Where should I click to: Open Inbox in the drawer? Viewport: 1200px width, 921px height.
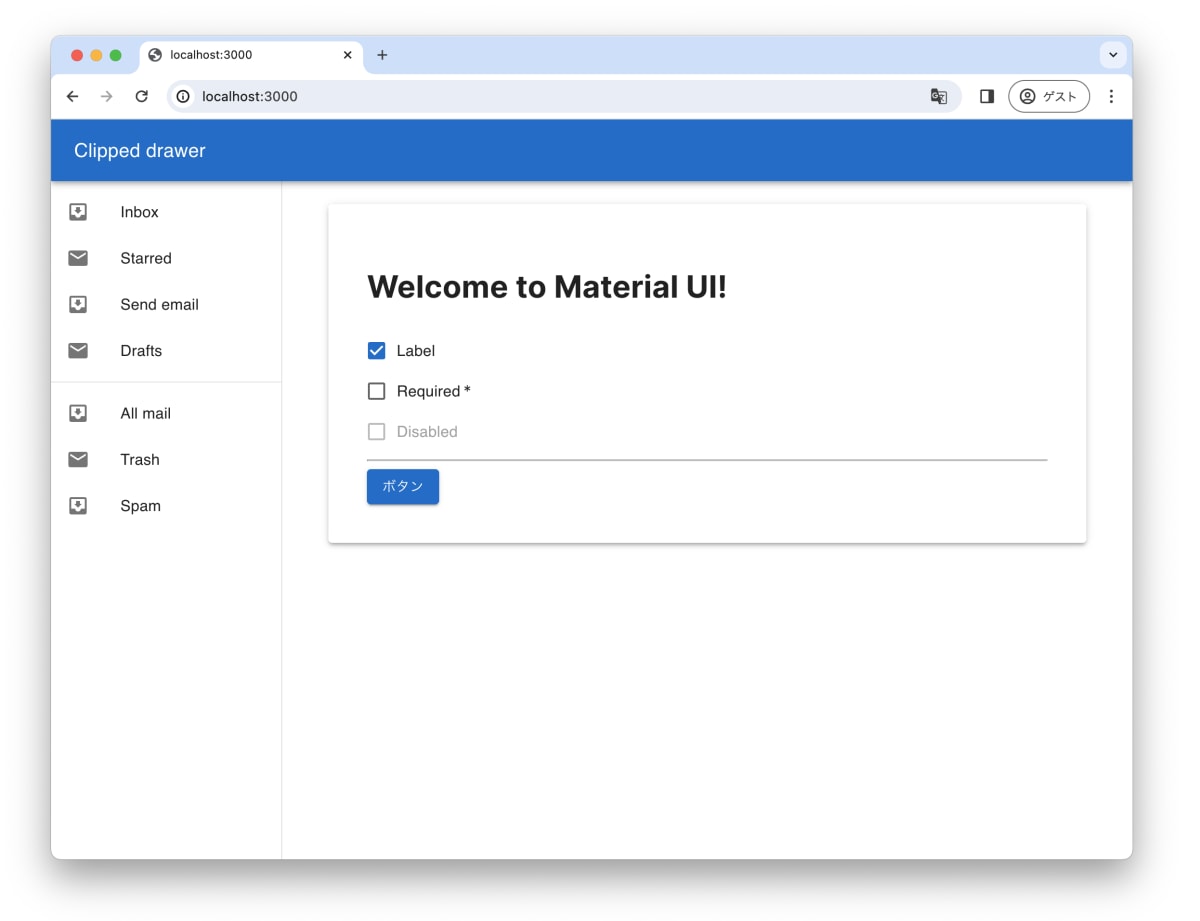(166, 212)
